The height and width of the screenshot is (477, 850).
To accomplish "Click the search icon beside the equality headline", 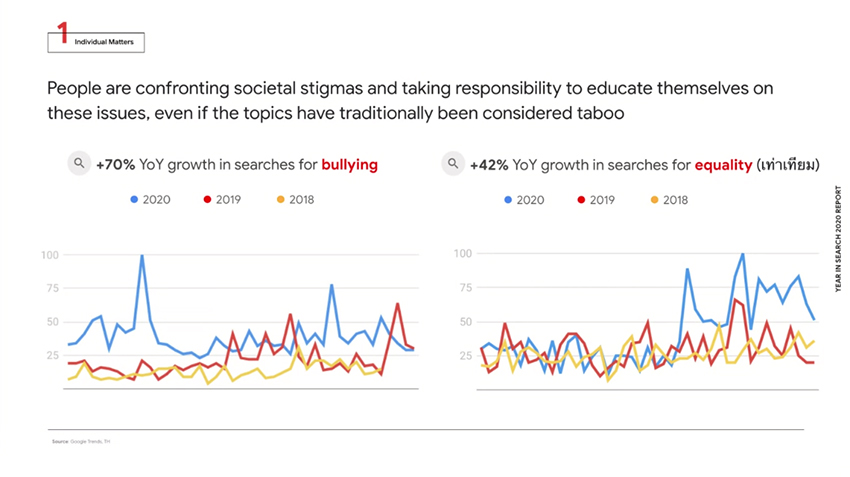I will pyautogui.click(x=453, y=164).
